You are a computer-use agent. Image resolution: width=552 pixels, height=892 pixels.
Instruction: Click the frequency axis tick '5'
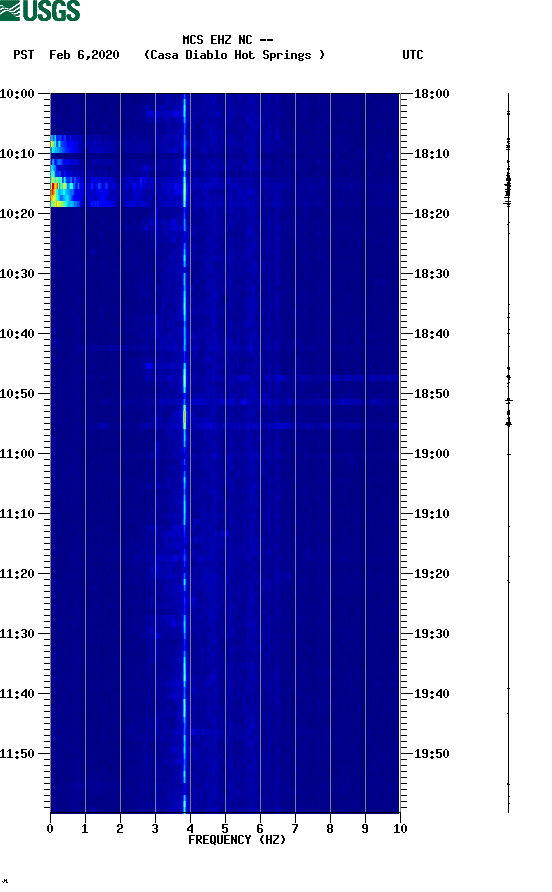coord(225,828)
